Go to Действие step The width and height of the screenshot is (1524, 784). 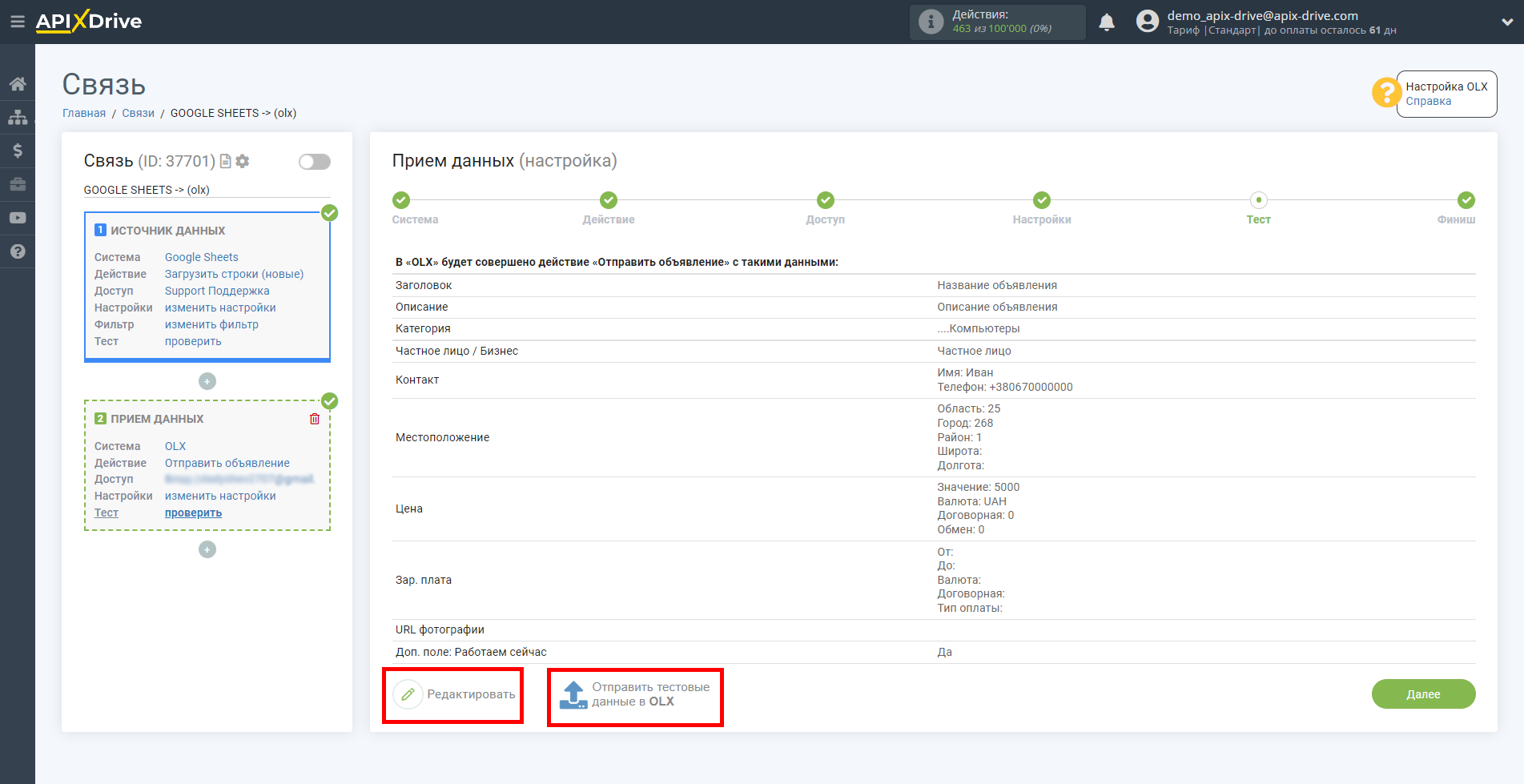609,200
